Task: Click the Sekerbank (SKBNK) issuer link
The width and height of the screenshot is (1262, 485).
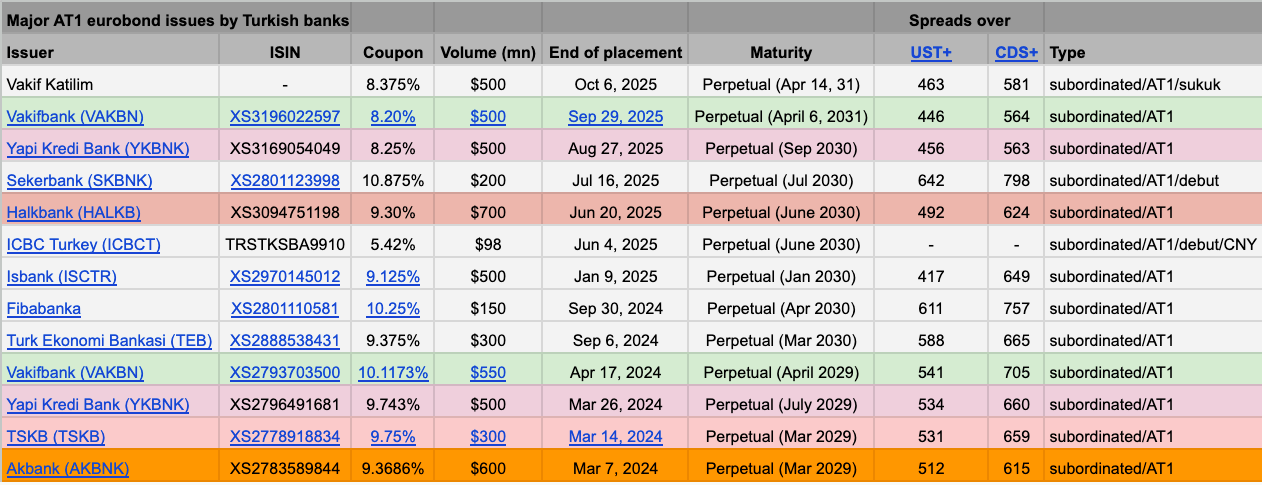Action: click(x=80, y=181)
